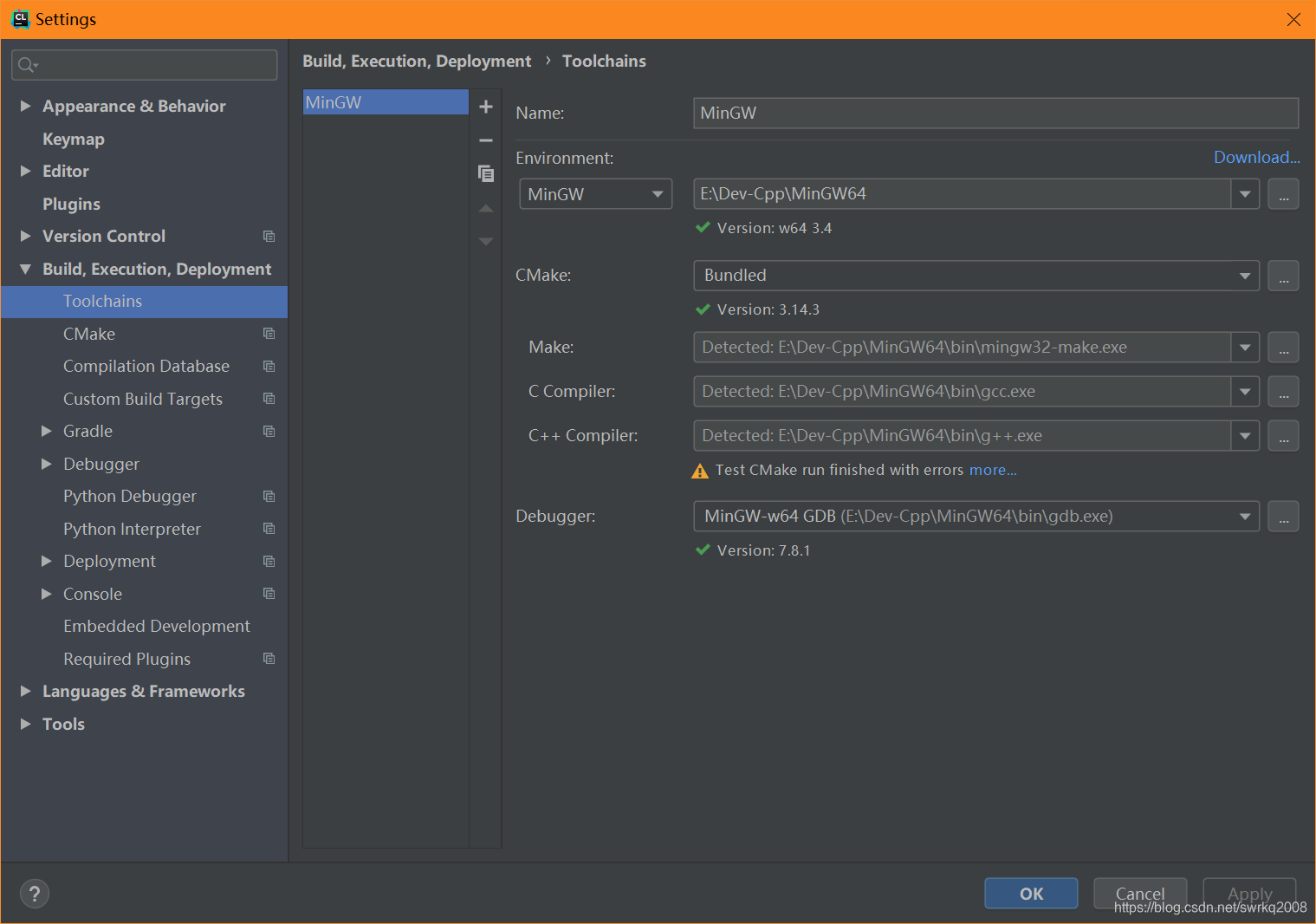The height and width of the screenshot is (924, 1316).
Task: Select Keymap in settings tree
Action: pos(74,139)
